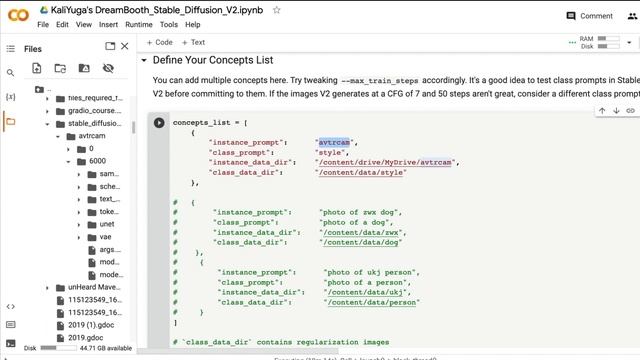Screen dimensions: 640x360
Task: Open the RAM and Disk resources dropdown
Action: point(629,42)
